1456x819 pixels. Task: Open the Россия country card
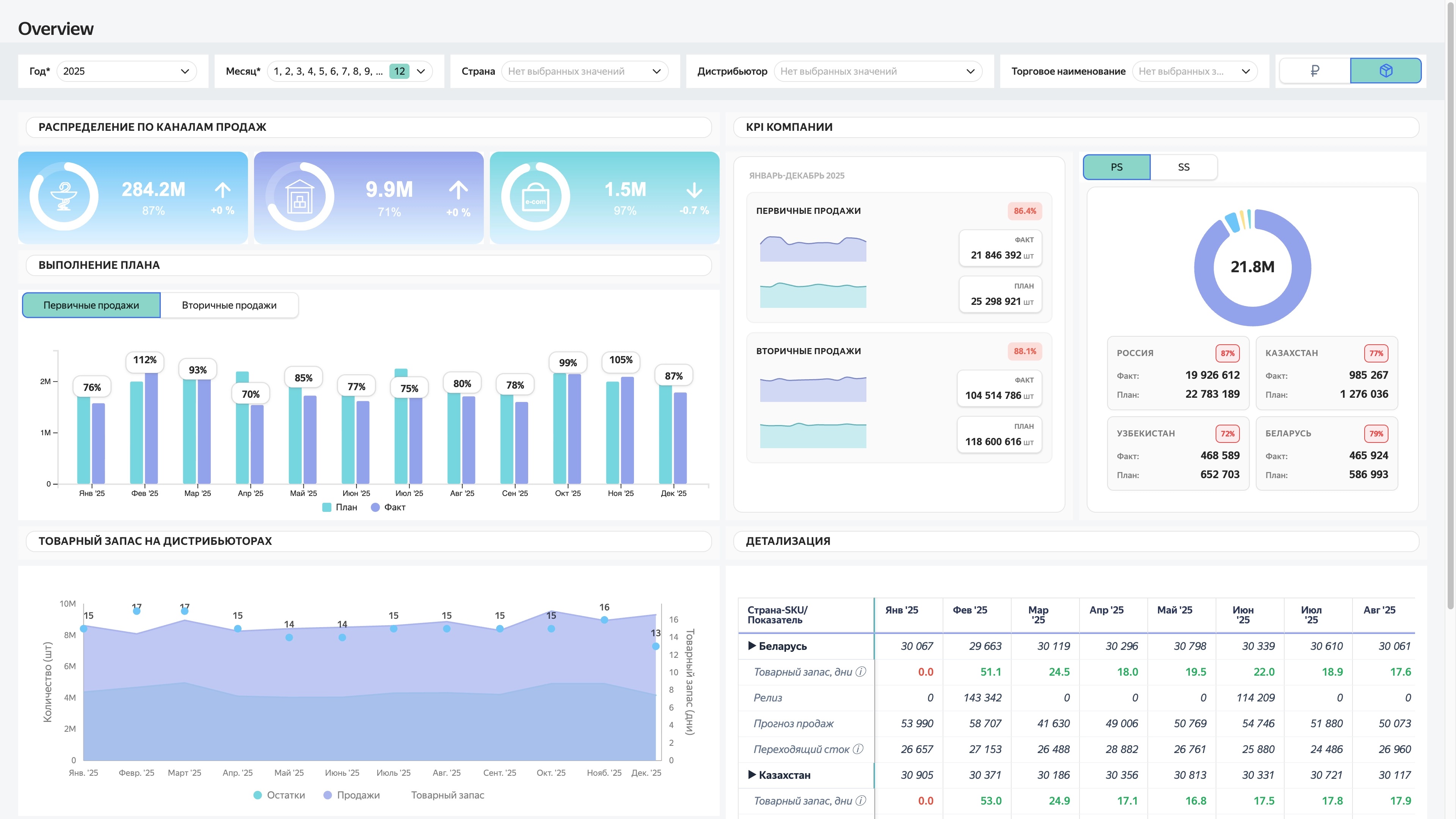[x=1178, y=373]
